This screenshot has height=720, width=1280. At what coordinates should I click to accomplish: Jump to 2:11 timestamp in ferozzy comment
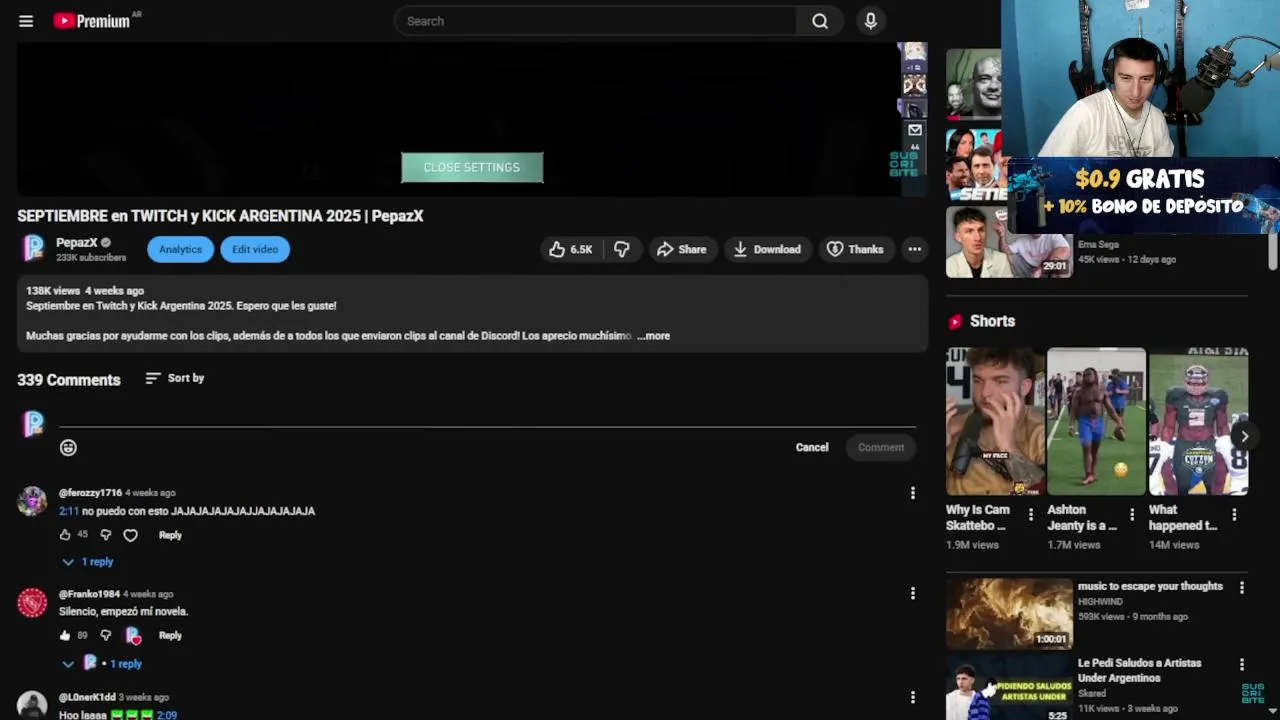point(68,511)
